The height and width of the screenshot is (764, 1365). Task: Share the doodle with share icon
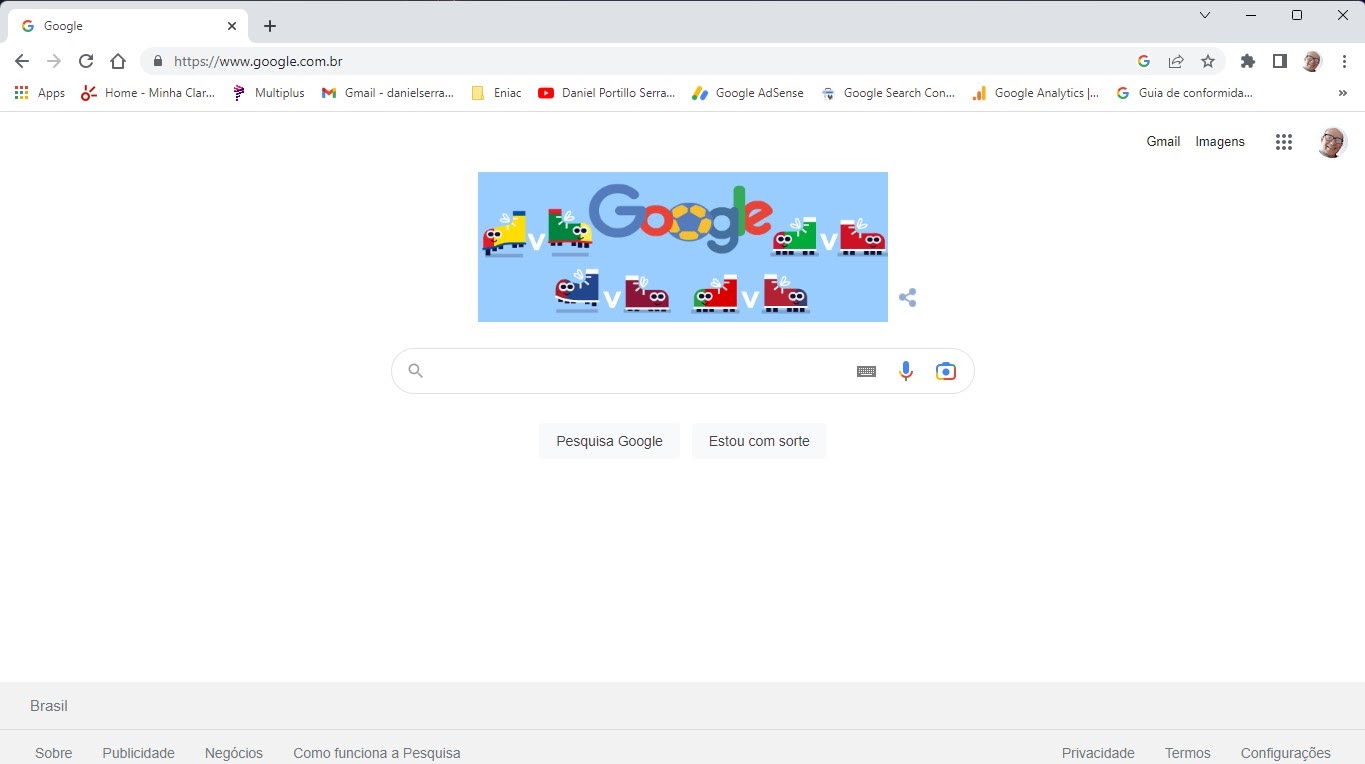(x=907, y=298)
